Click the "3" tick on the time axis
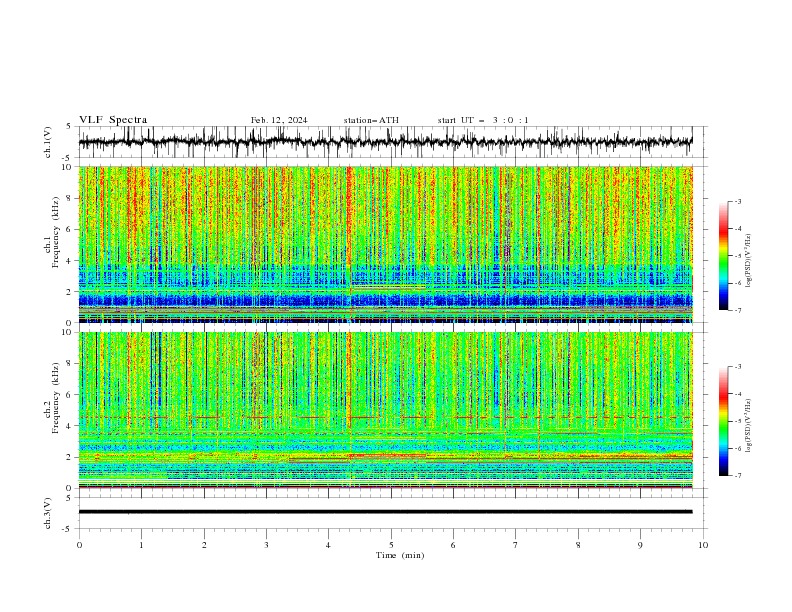 click(x=266, y=545)
